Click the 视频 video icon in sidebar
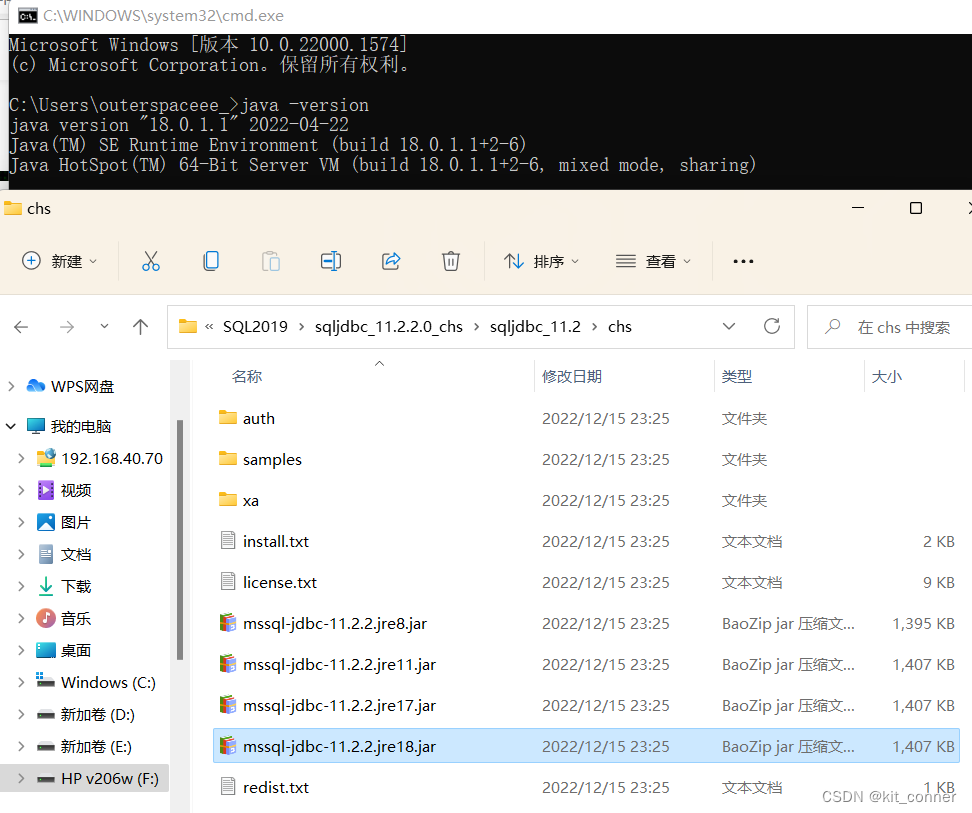 [x=46, y=490]
